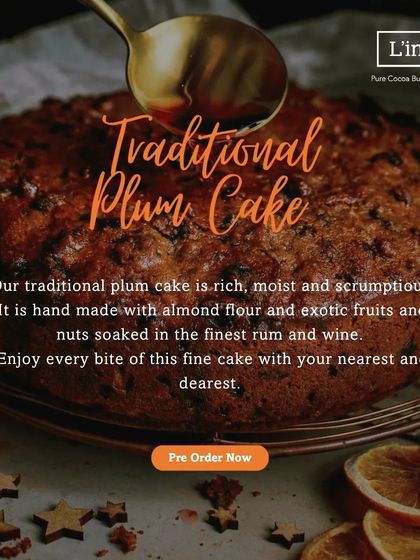
Task: Select the line mentioning rich, moist and scrumptious
Action: pos(210,286)
